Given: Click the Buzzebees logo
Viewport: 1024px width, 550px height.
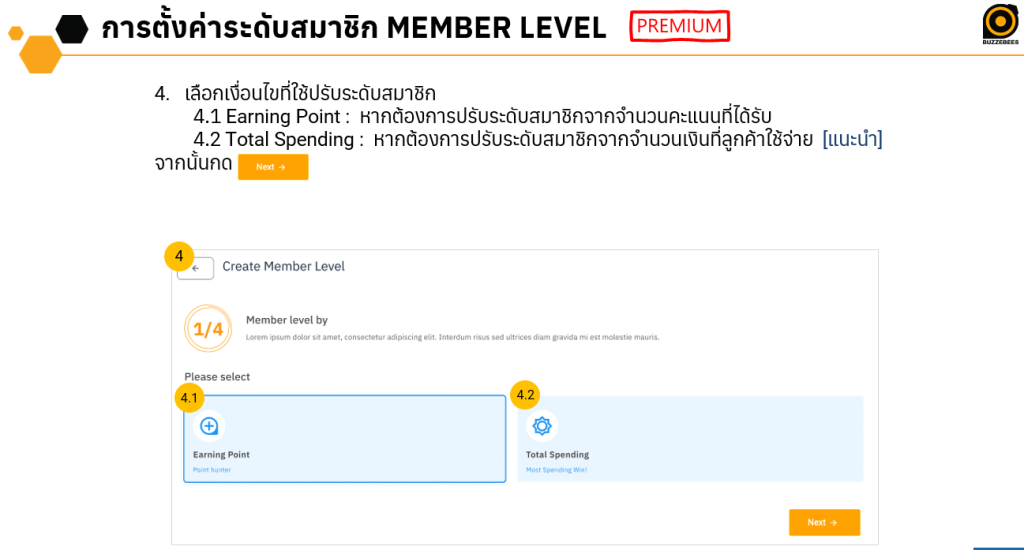Looking at the screenshot, I should (x=1000, y=24).
